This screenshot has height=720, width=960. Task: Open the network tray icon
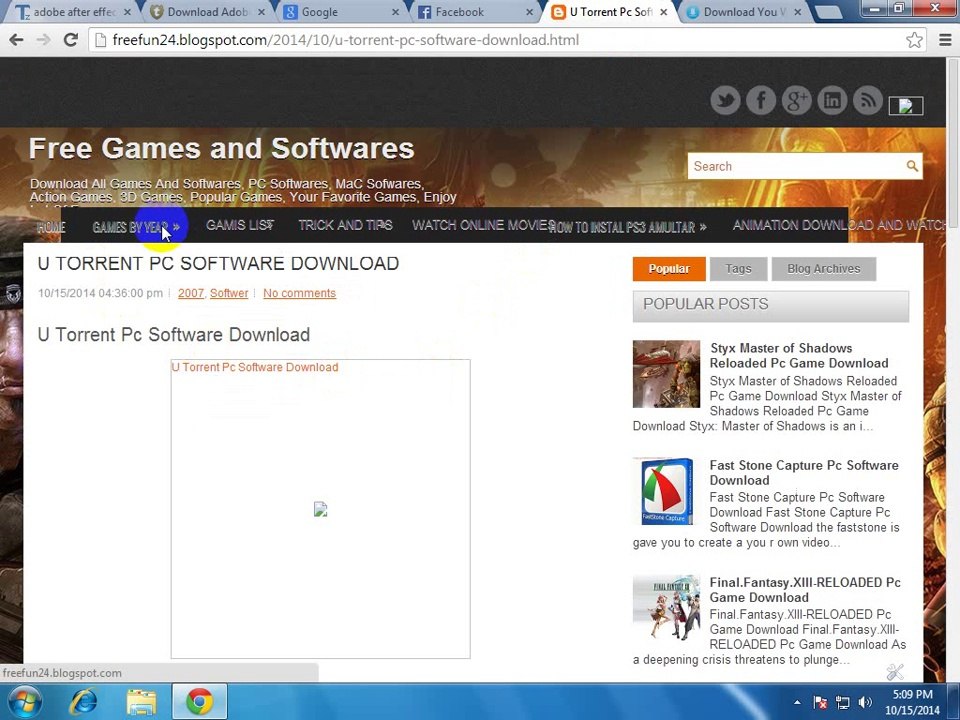(x=842, y=702)
